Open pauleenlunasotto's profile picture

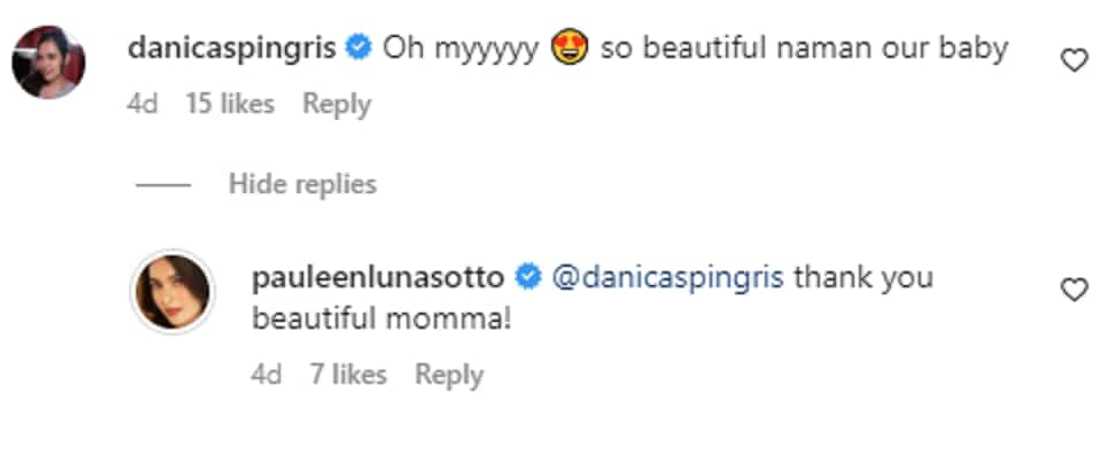coord(172,291)
